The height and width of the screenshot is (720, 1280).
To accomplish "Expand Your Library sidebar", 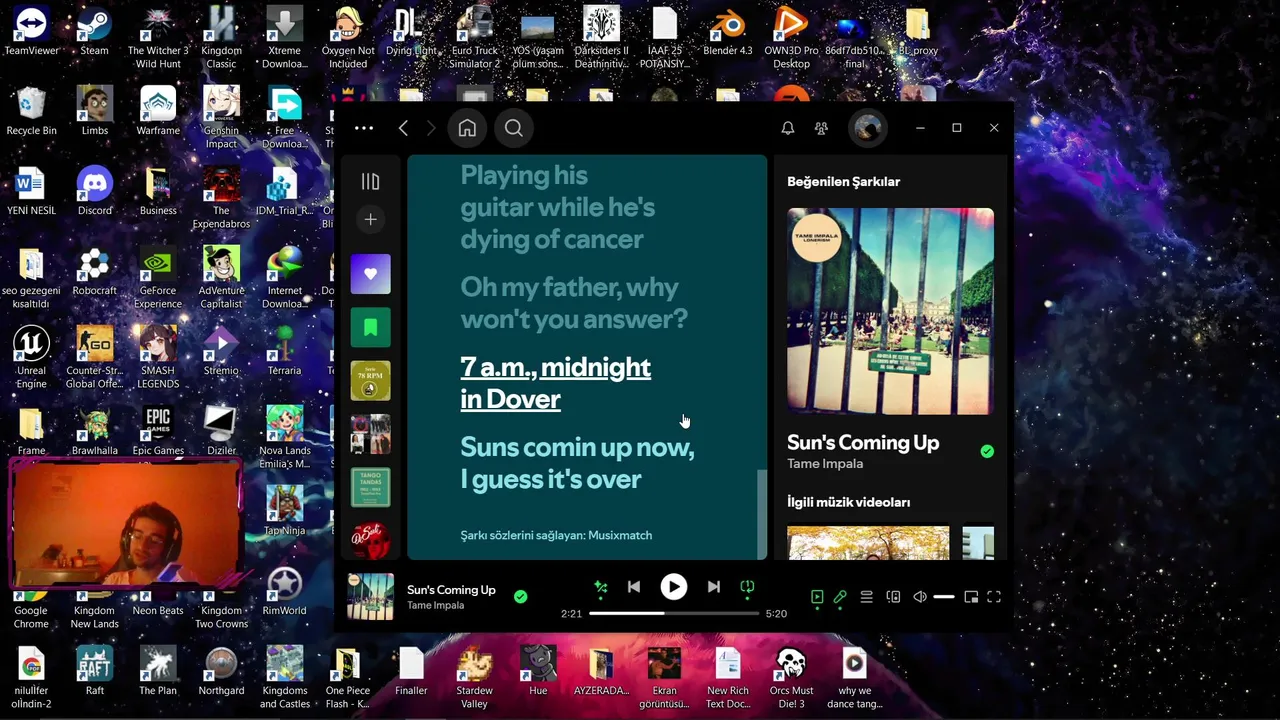I will pyautogui.click(x=370, y=181).
